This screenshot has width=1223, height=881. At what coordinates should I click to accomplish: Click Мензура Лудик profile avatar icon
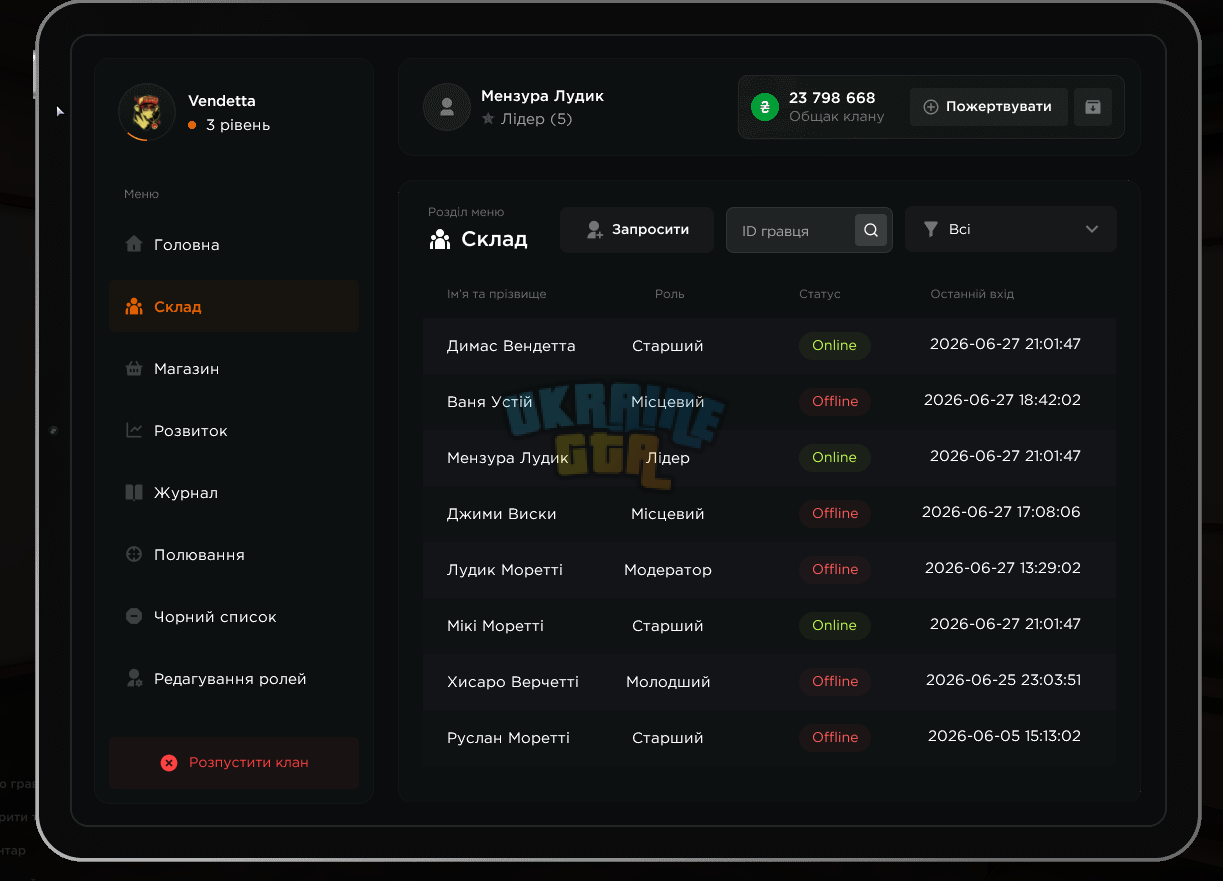click(447, 107)
